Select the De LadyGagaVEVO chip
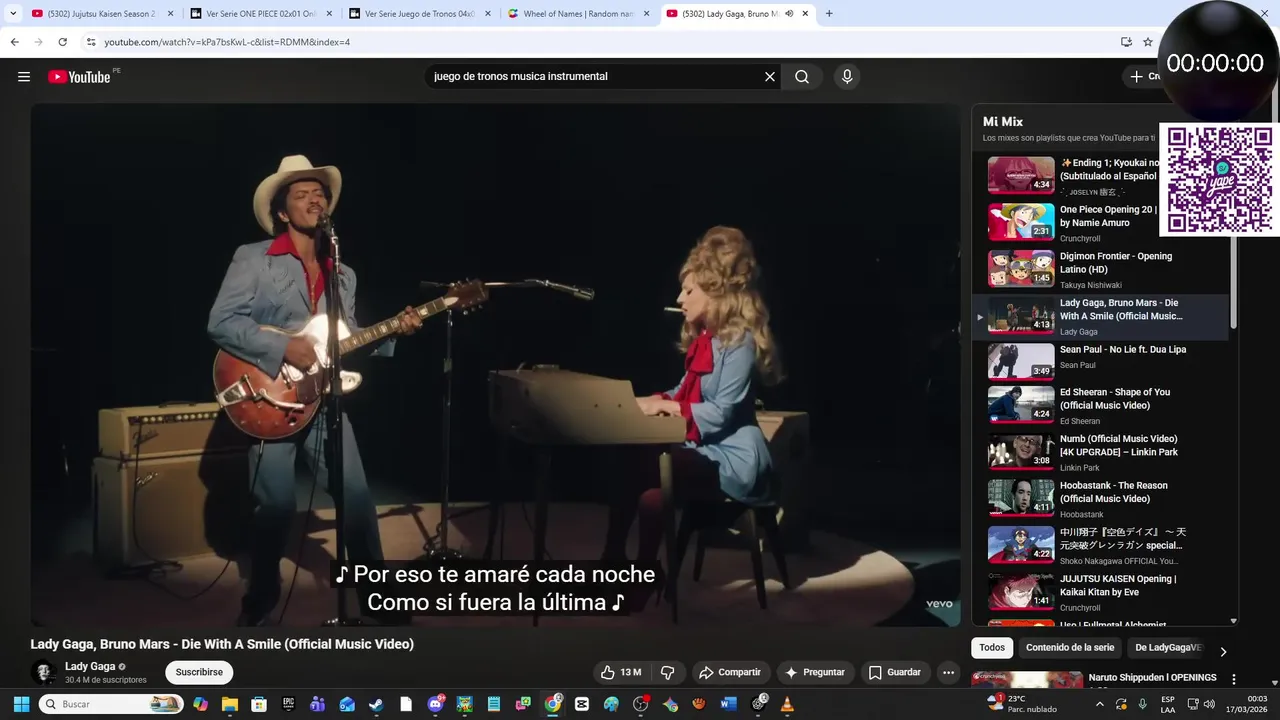Image resolution: width=1280 pixels, height=720 pixels. click(x=1168, y=648)
